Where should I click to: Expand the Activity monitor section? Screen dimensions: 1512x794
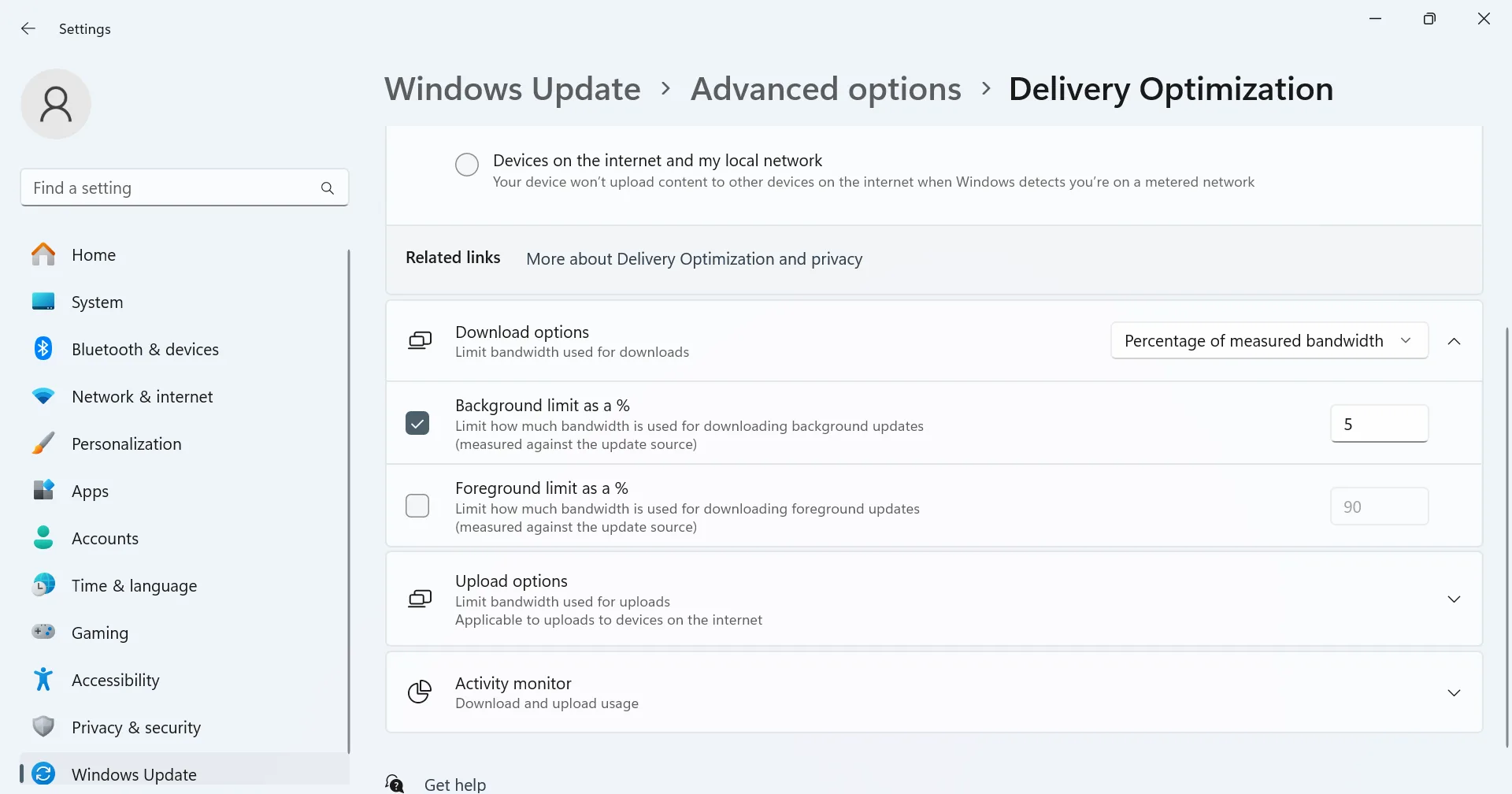pos(1455,692)
